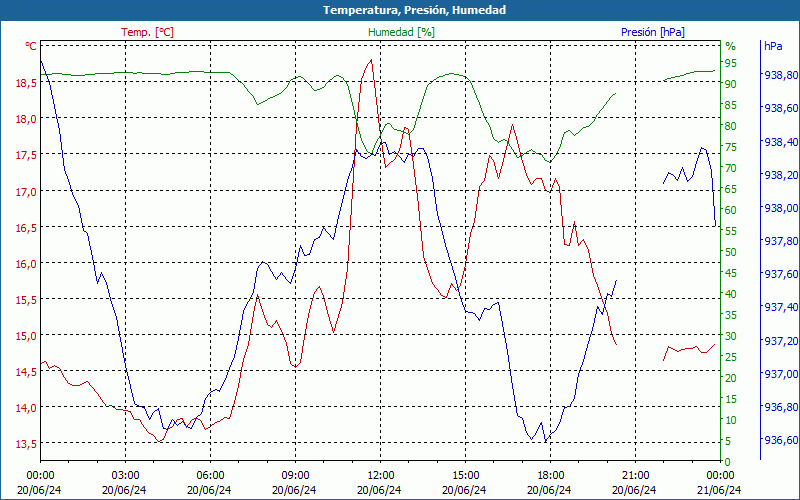Viewport: 800px width, 500px height.
Task: Click the 60 humidity axis tick
Action: pos(731,210)
